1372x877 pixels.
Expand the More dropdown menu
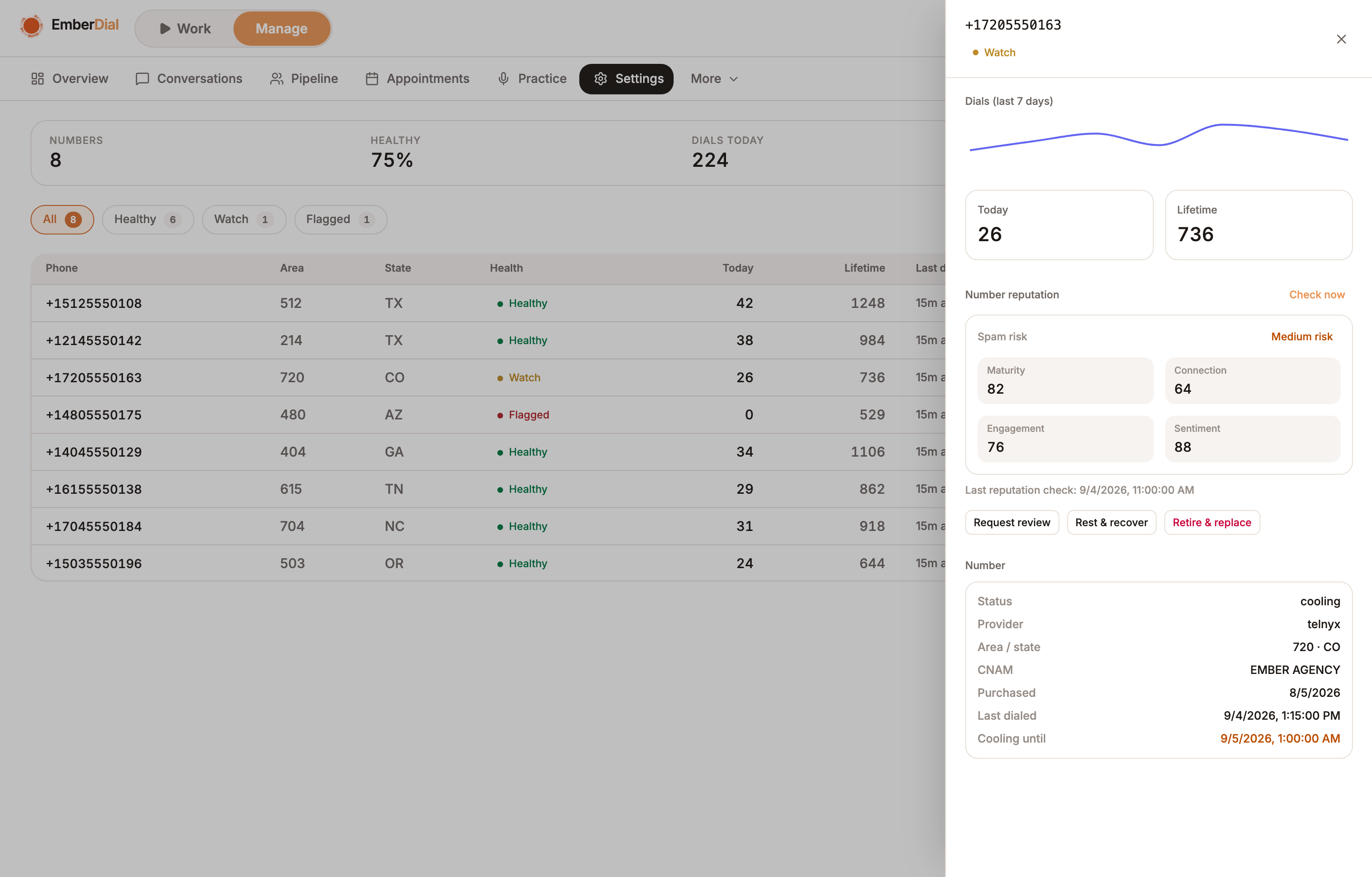point(715,79)
